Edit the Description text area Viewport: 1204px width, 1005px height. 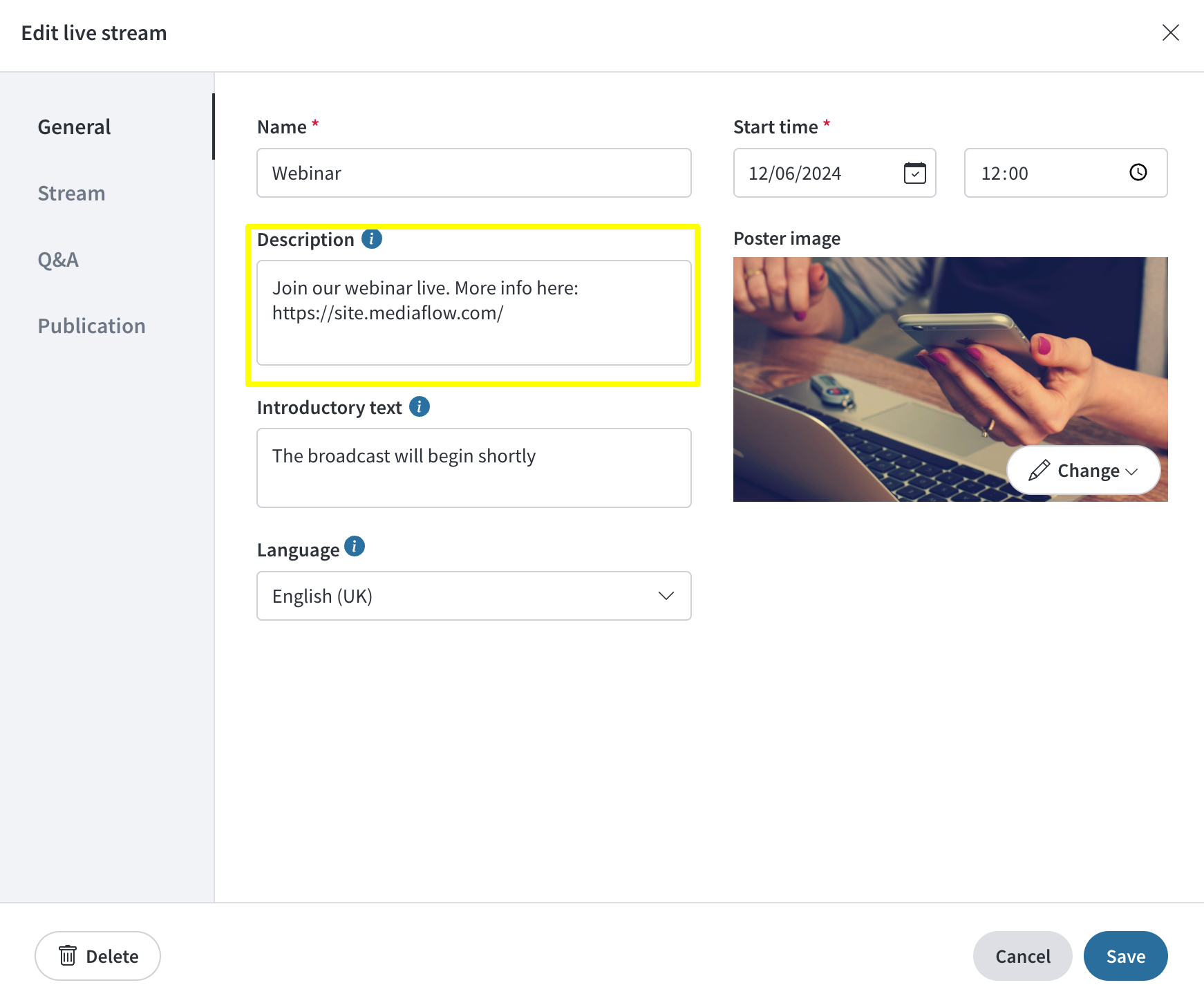pyautogui.click(x=474, y=312)
